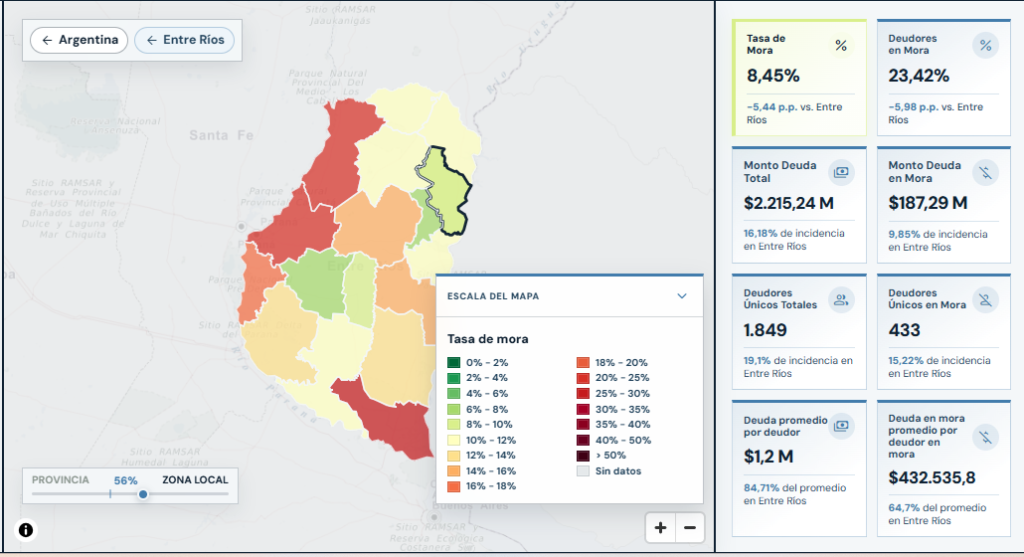The height and width of the screenshot is (557, 1024).
Task: Select the Monto Deuda Total card
Action: tap(799, 205)
